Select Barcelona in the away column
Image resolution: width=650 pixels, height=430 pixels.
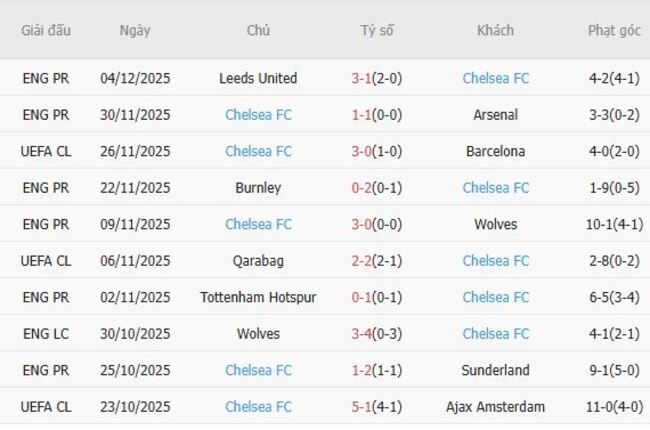(495, 151)
